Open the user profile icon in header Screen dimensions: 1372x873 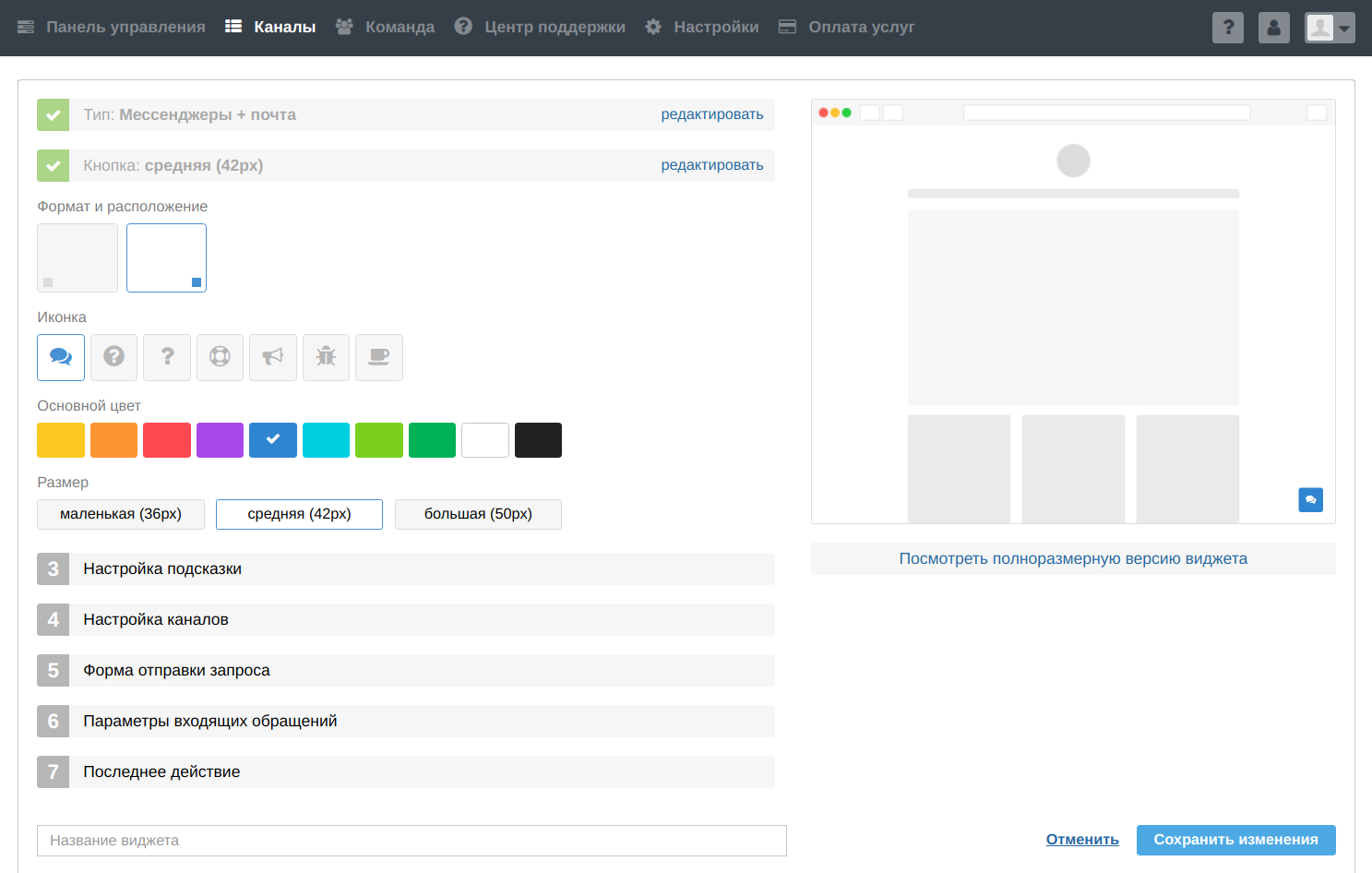[x=1274, y=28]
